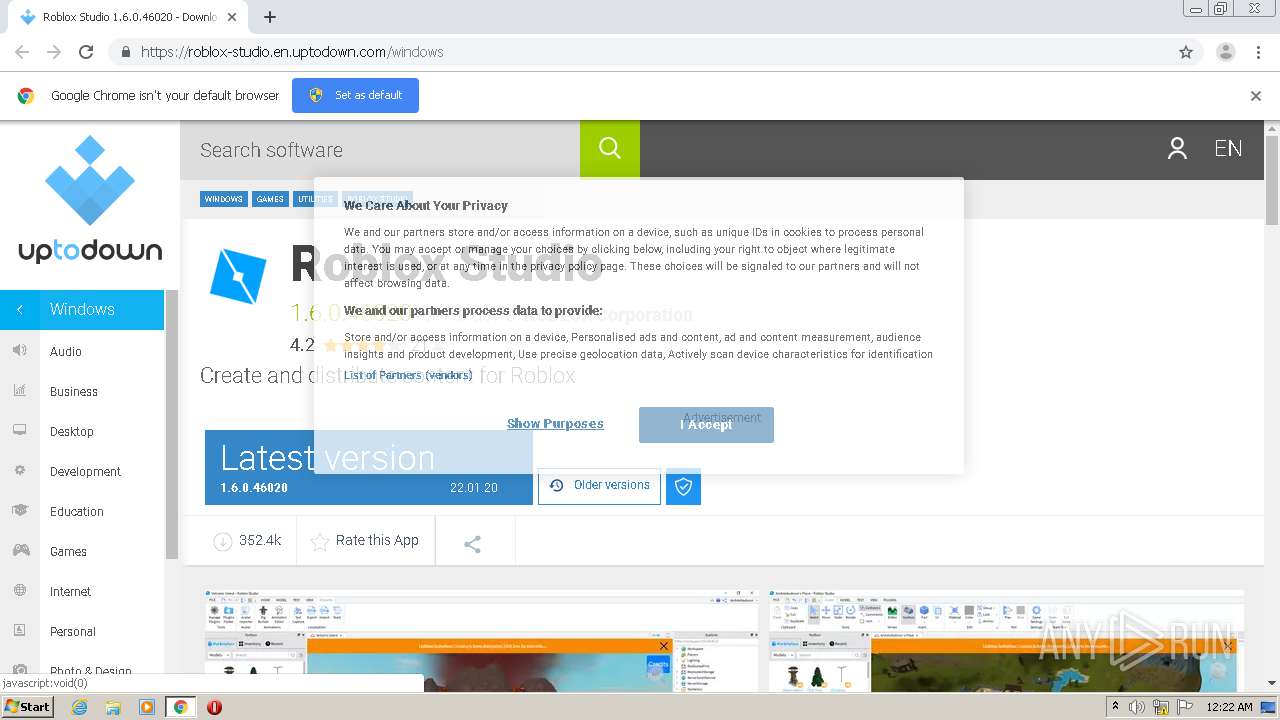Screen dimensions: 1280x720
Task: Dismiss the default browser infobar
Action: click(x=1256, y=96)
